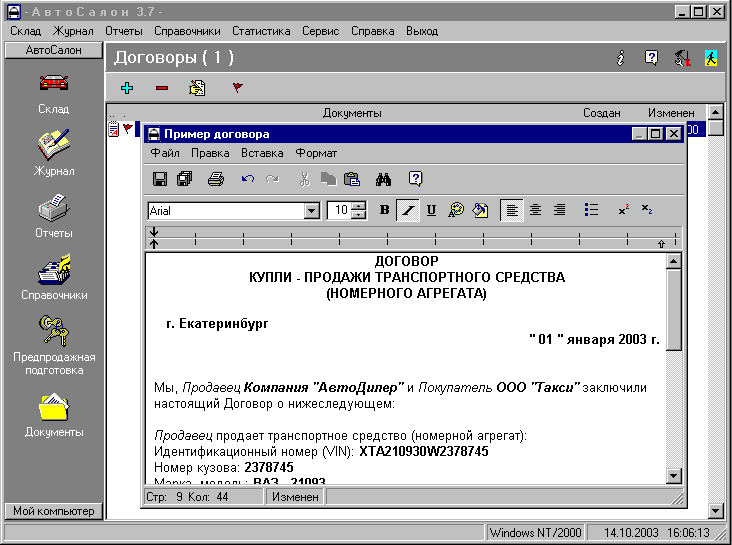Click the АвтоСалон panel header button

click(x=54, y=49)
